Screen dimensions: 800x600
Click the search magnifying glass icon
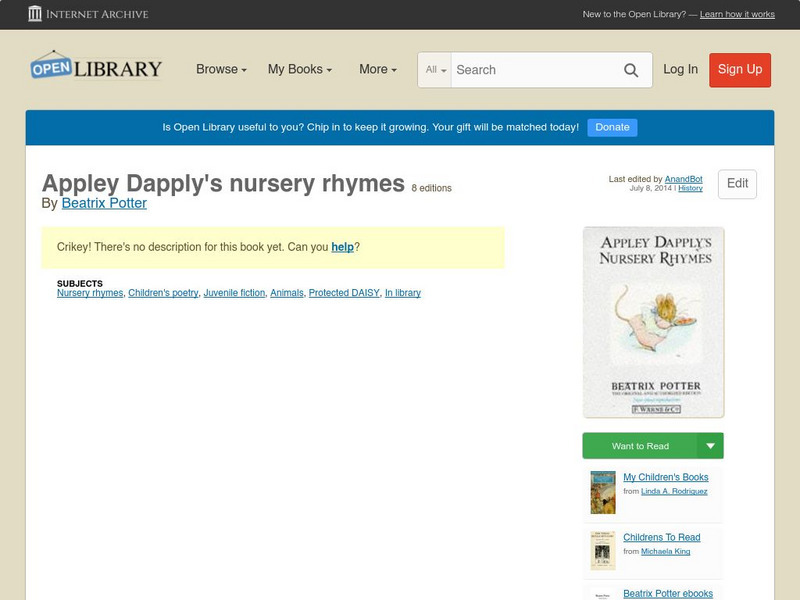(x=631, y=70)
